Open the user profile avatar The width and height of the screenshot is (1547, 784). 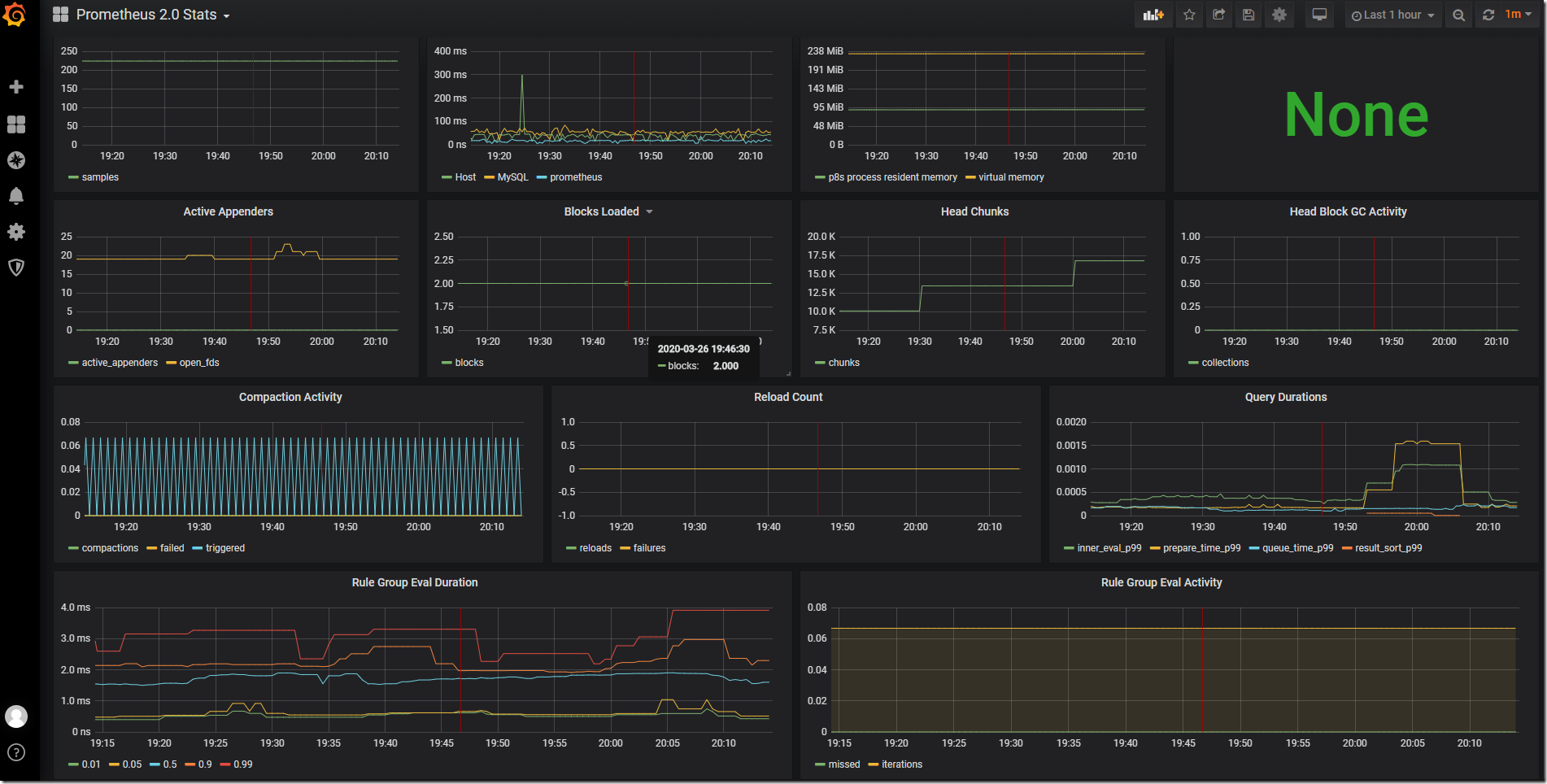16,716
